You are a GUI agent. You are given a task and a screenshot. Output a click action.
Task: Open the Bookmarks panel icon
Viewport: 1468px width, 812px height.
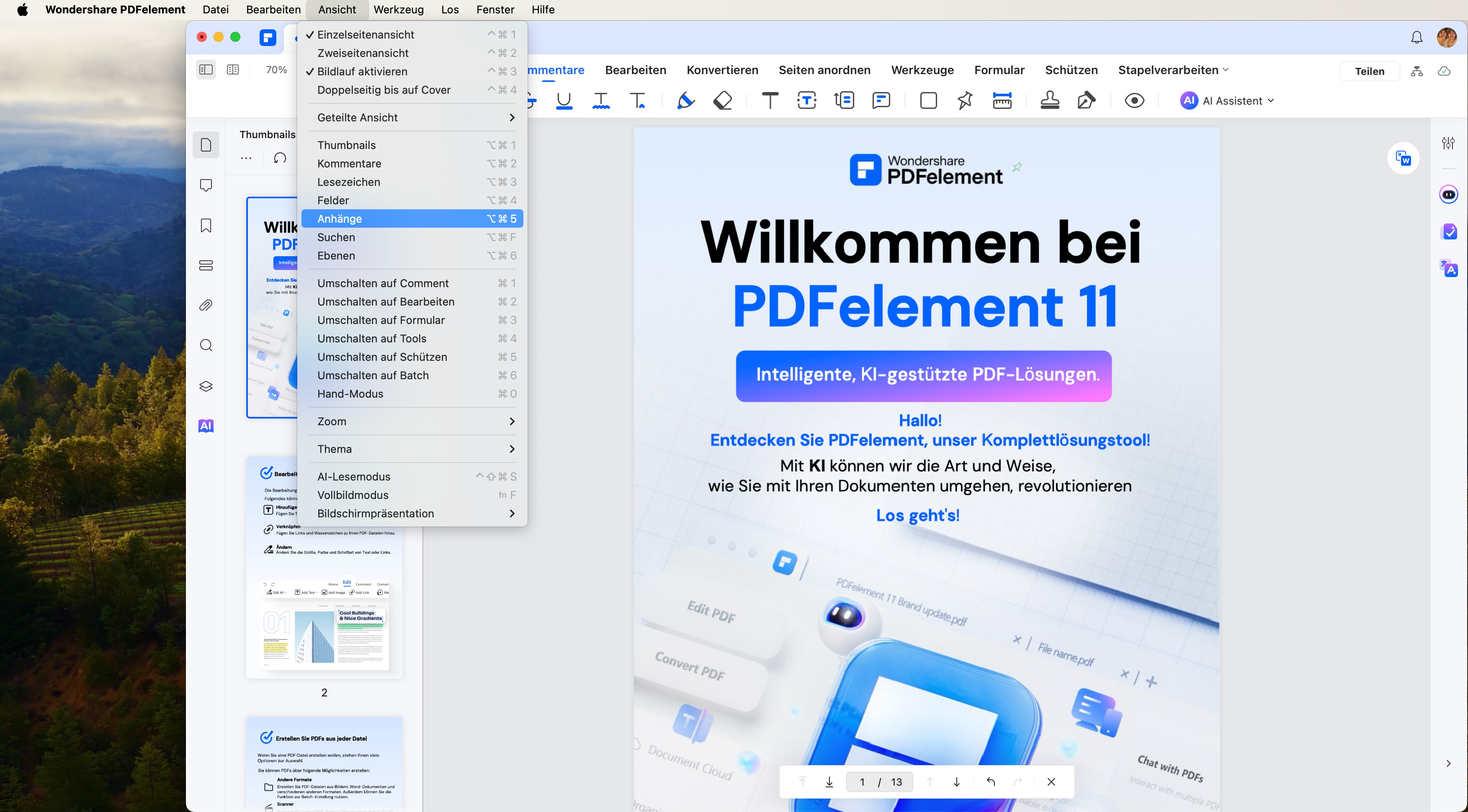pos(206,225)
